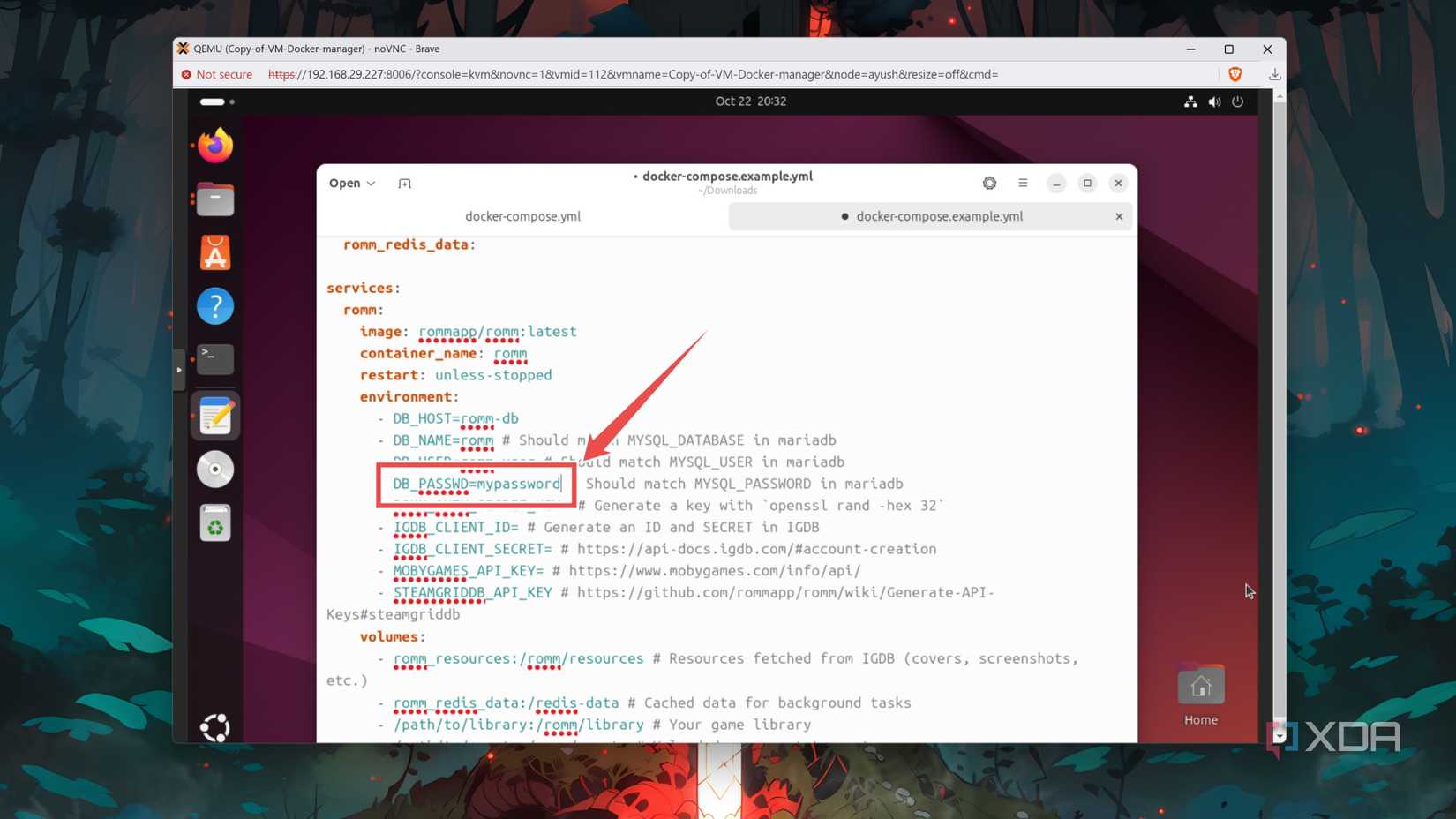Expand the noVNC control panel handle
The height and width of the screenshot is (819, 1456).
tap(179, 370)
